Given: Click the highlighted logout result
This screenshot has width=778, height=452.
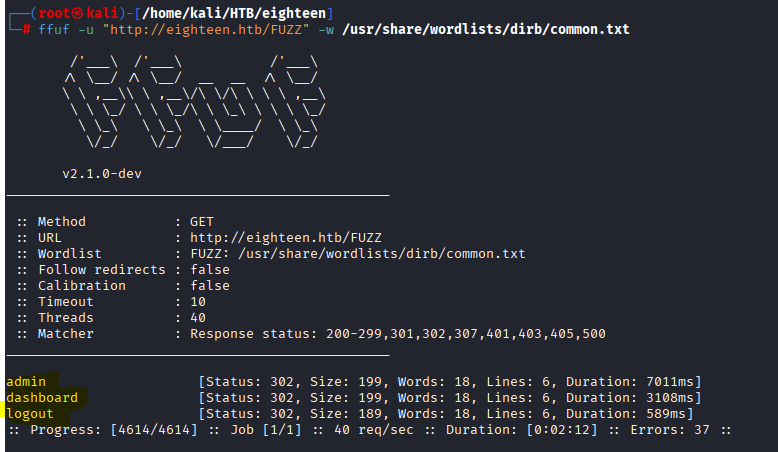Looking at the screenshot, I should click(x=30, y=414).
